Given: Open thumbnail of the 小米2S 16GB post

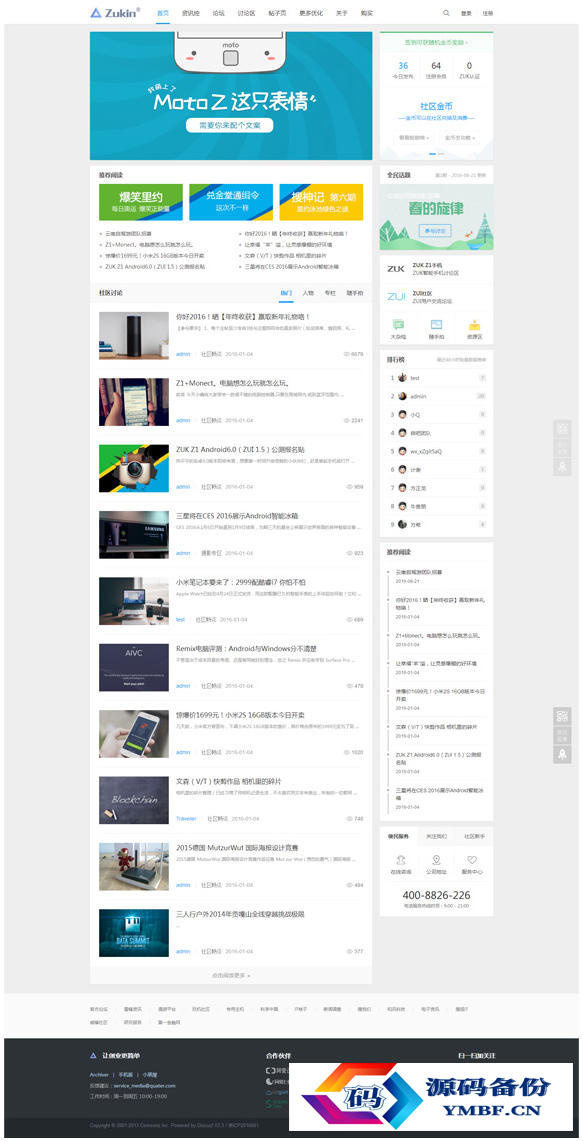Looking at the screenshot, I should [x=134, y=734].
